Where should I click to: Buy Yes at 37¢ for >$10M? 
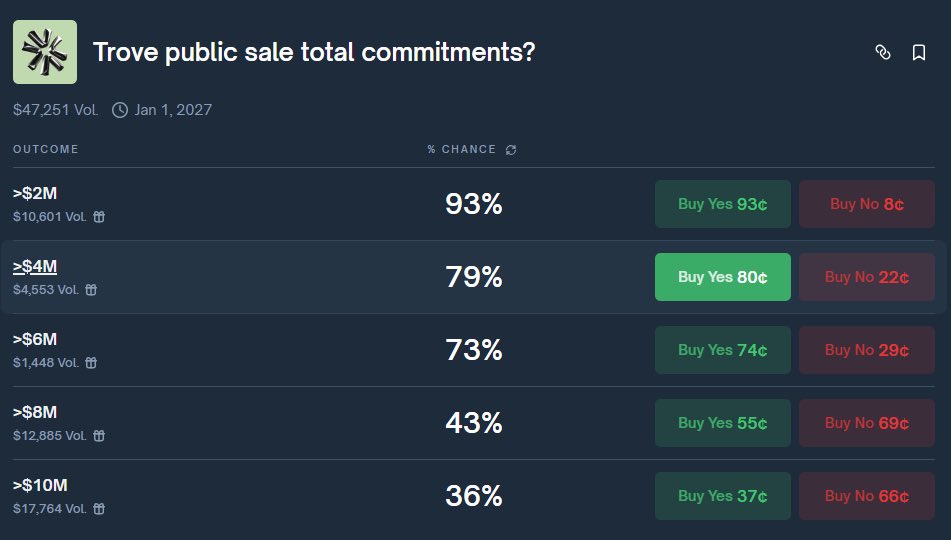pyautogui.click(x=722, y=496)
